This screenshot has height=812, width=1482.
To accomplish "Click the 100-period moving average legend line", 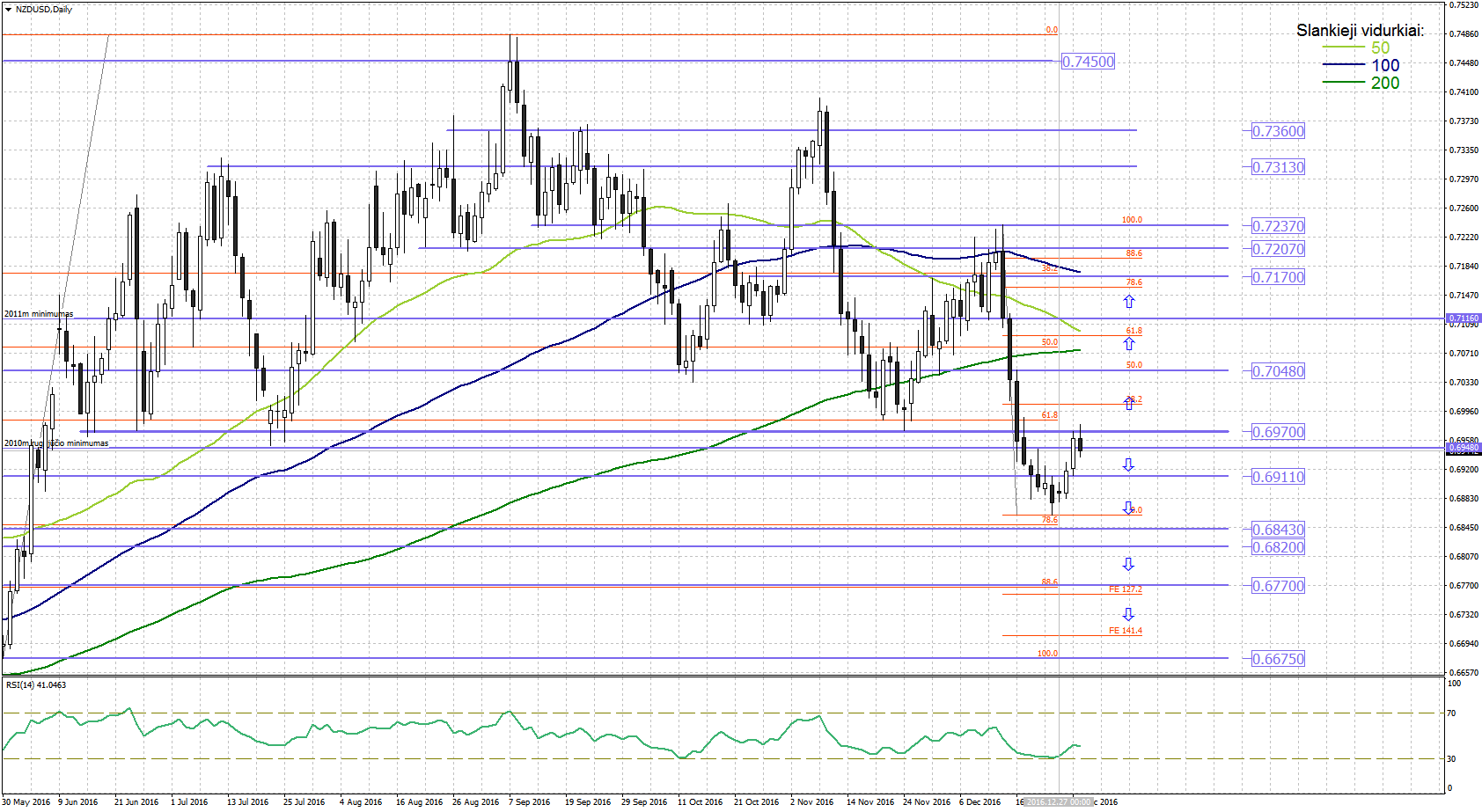I will 1343,64.
